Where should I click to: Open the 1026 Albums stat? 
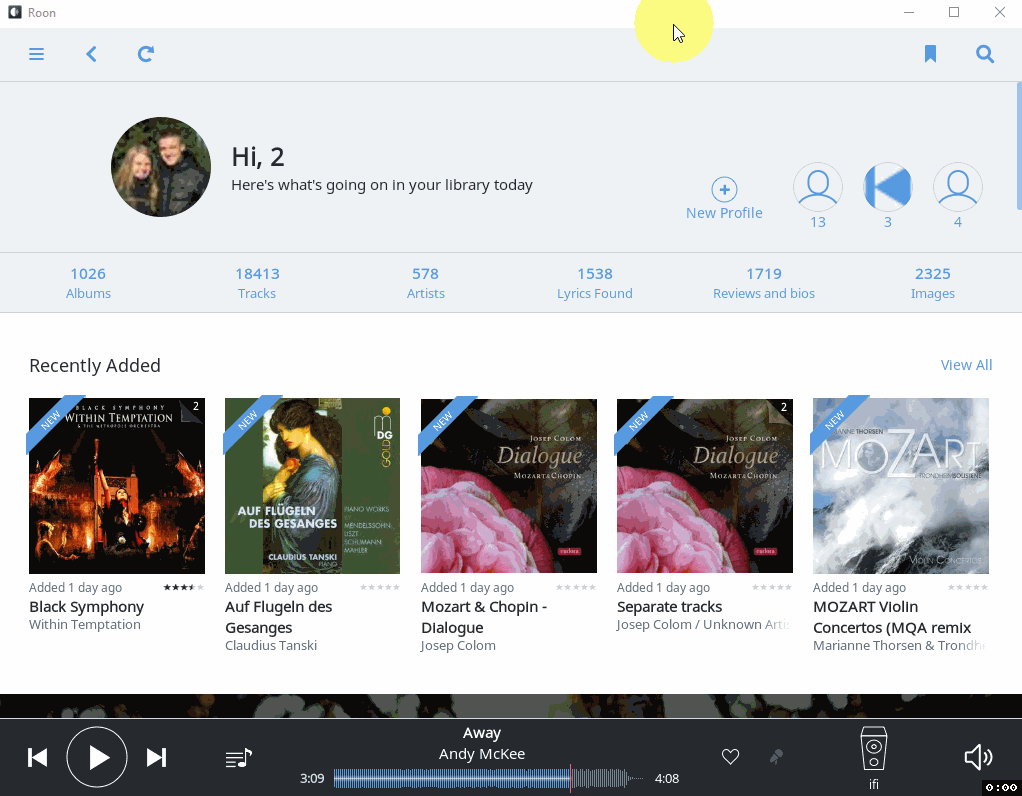click(x=88, y=283)
